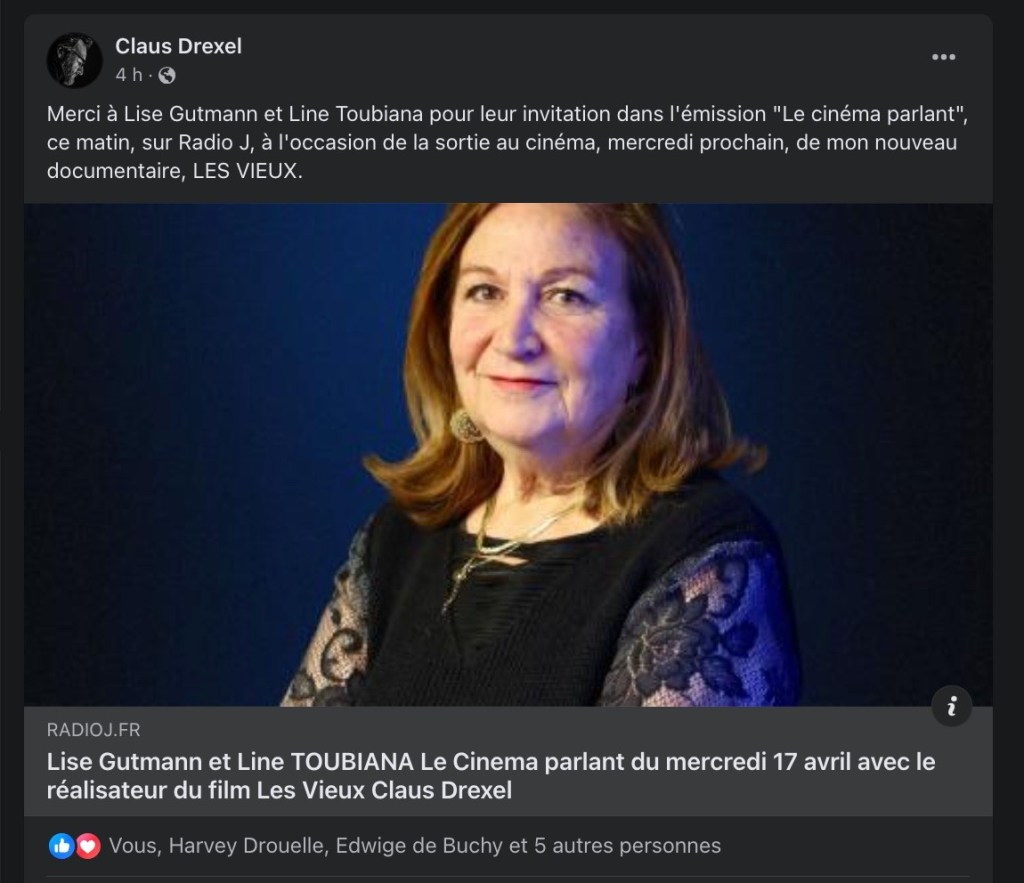Open Claus Drexel's profile picture avatar
This screenshot has width=1024, height=883.
click(74, 60)
